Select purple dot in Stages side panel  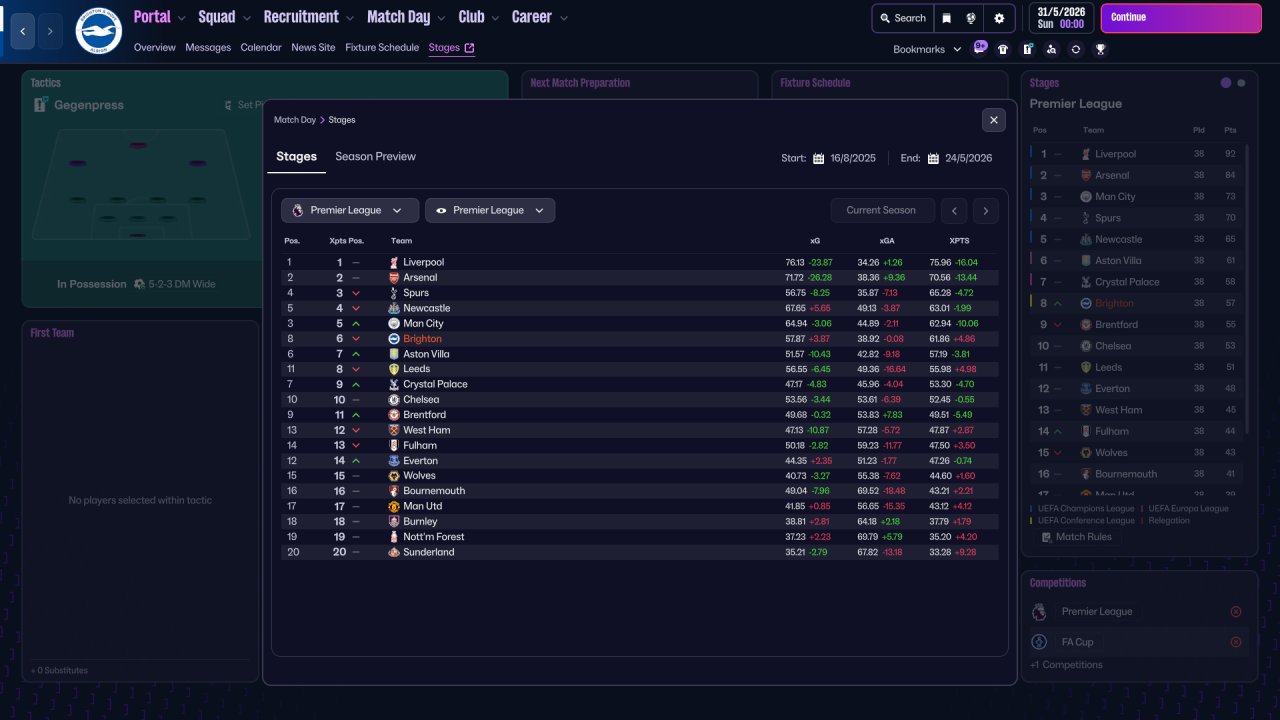[1226, 83]
